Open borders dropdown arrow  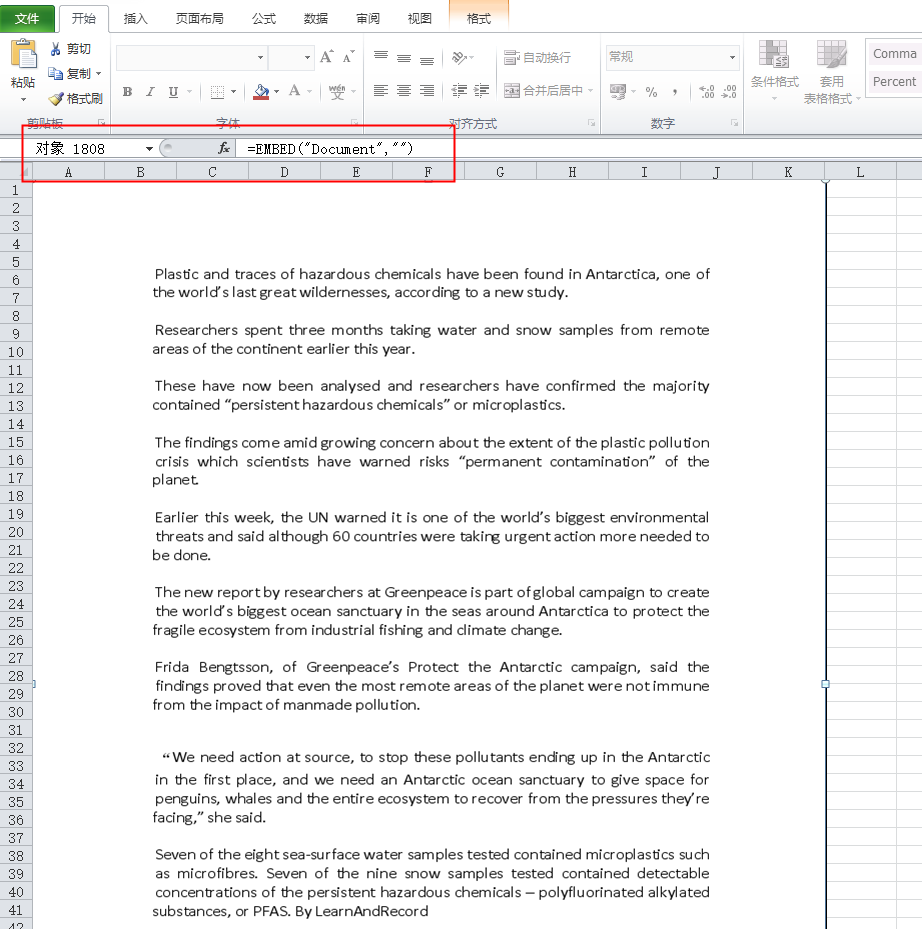[x=233, y=91]
